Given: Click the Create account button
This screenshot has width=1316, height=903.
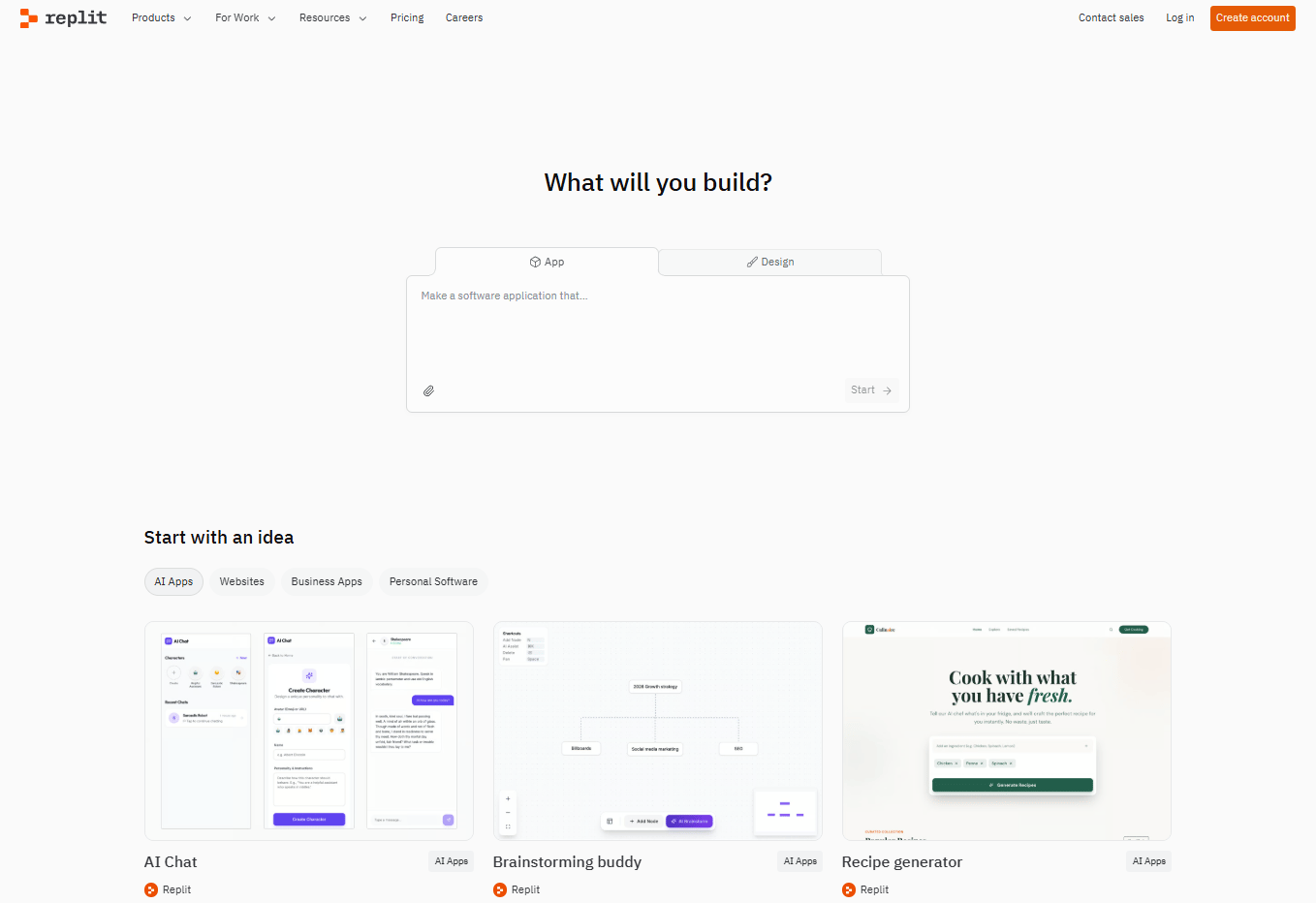Looking at the screenshot, I should tap(1252, 17).
